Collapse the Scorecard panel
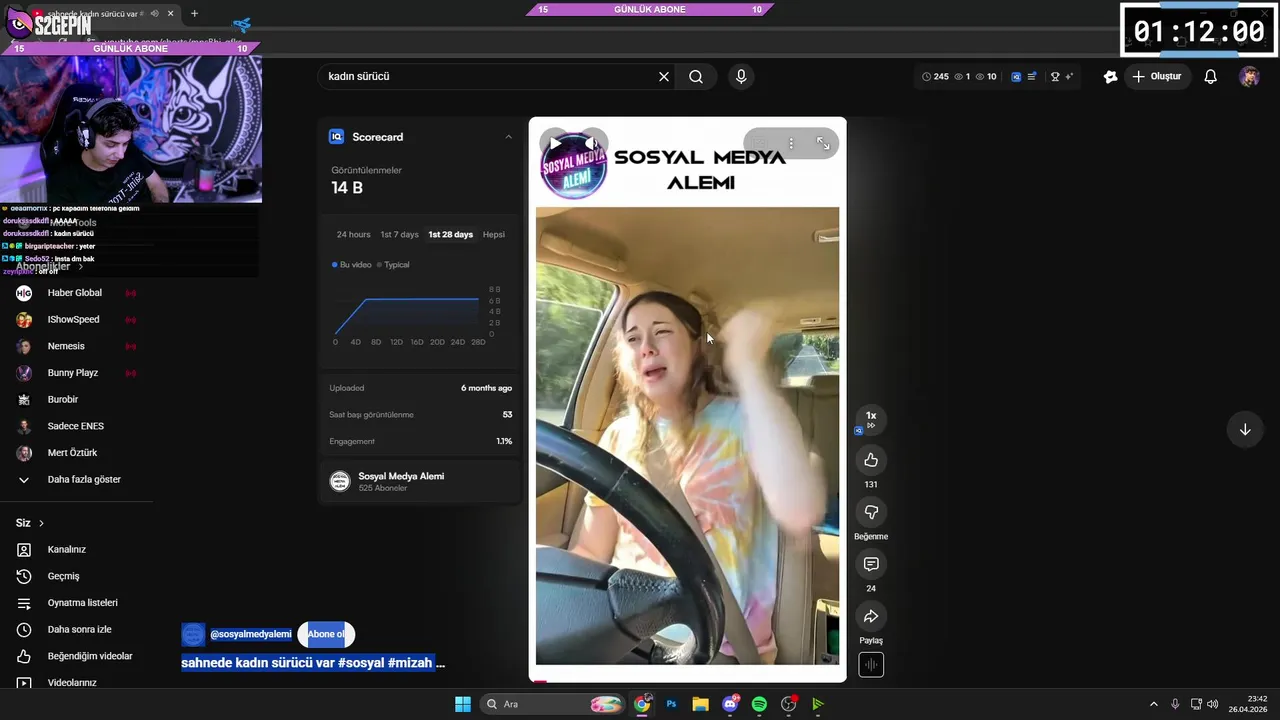1280x720 pixels. [x=508, y=137]
